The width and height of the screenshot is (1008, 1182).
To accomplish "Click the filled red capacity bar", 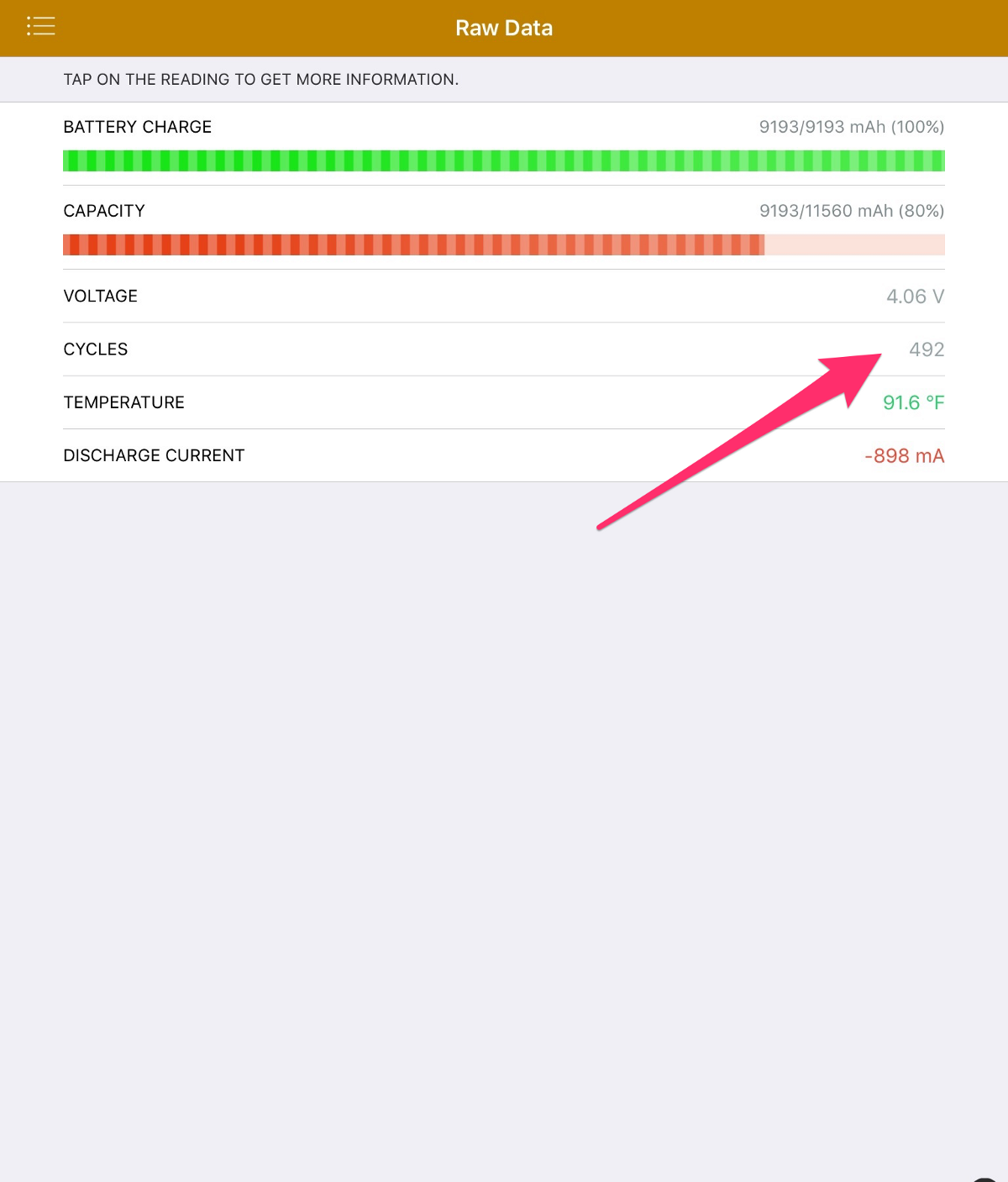I will click(413, 244).
